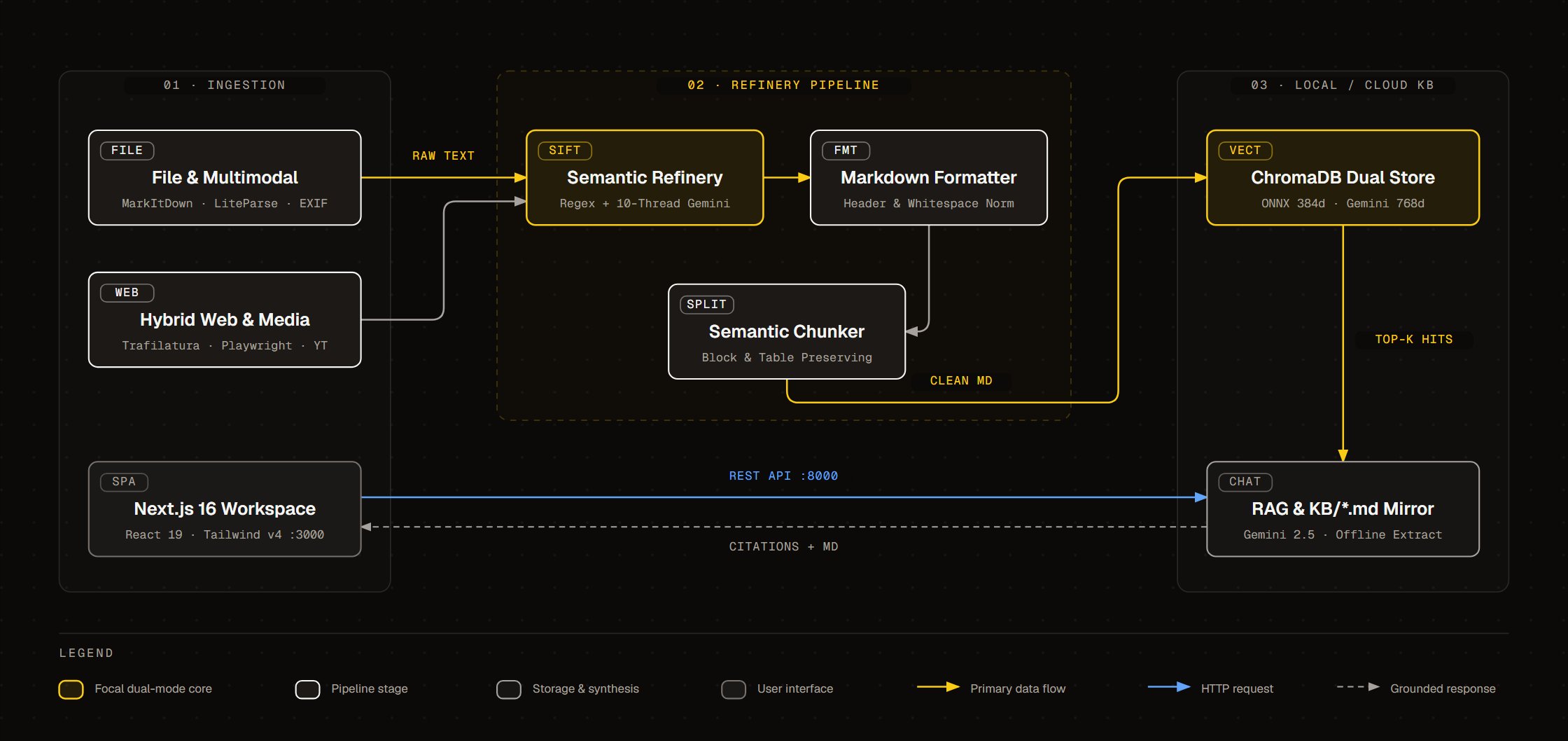This screenshot has width=1568, height=741.
Task: Click the SPLIT tag badge
Action: tap(707, 305)
